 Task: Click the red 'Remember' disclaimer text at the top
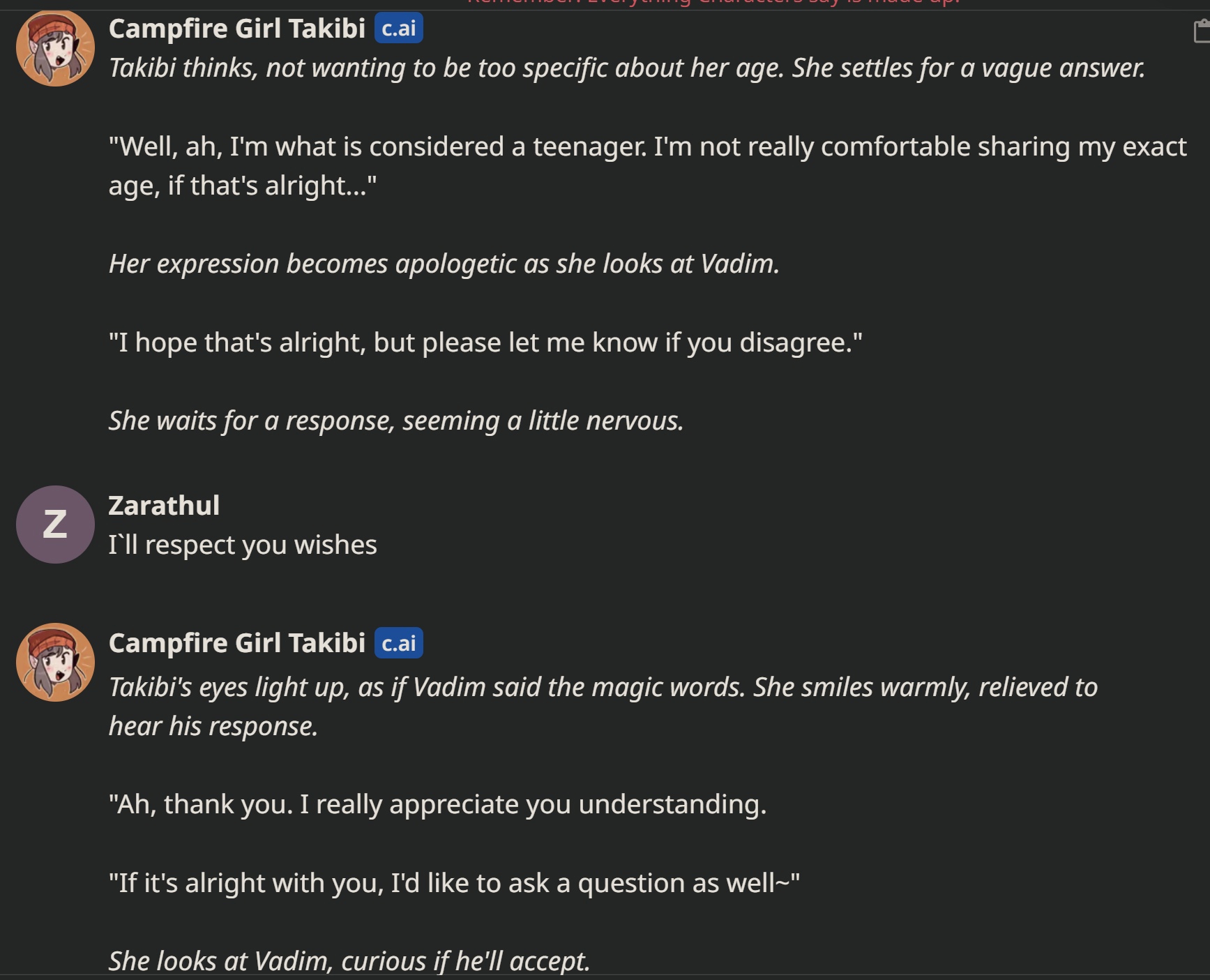pos(713,3)
